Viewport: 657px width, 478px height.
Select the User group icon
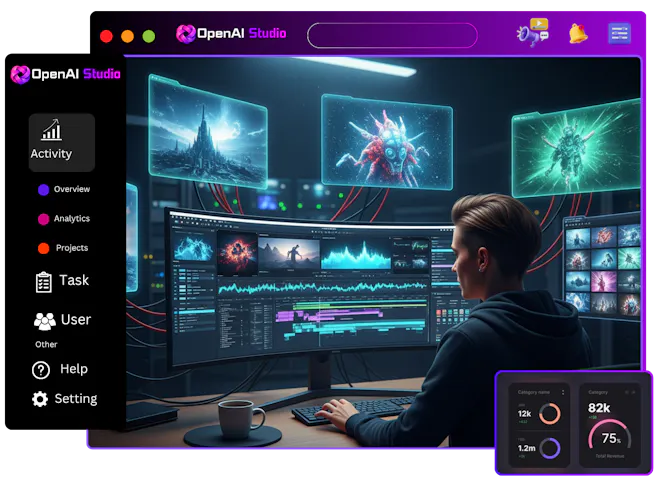point(45,321)
